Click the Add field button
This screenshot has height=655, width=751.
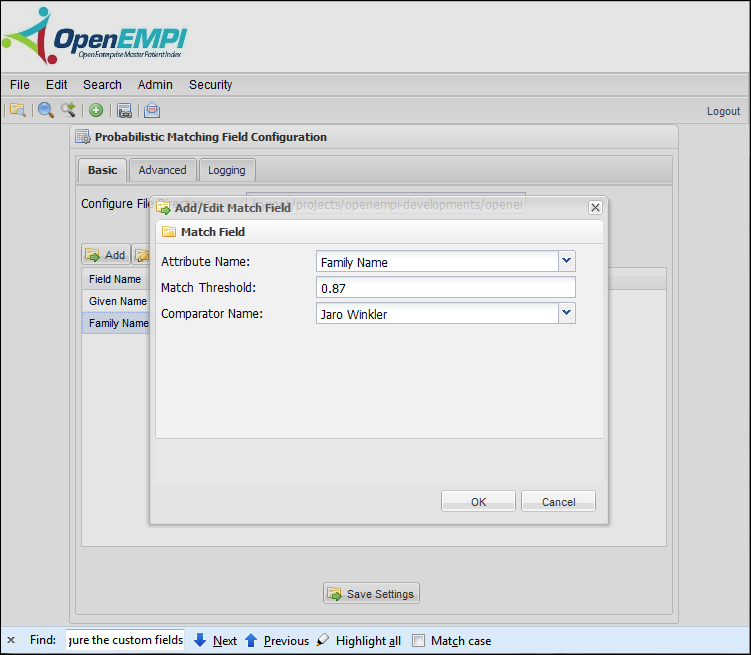point(106,255)
